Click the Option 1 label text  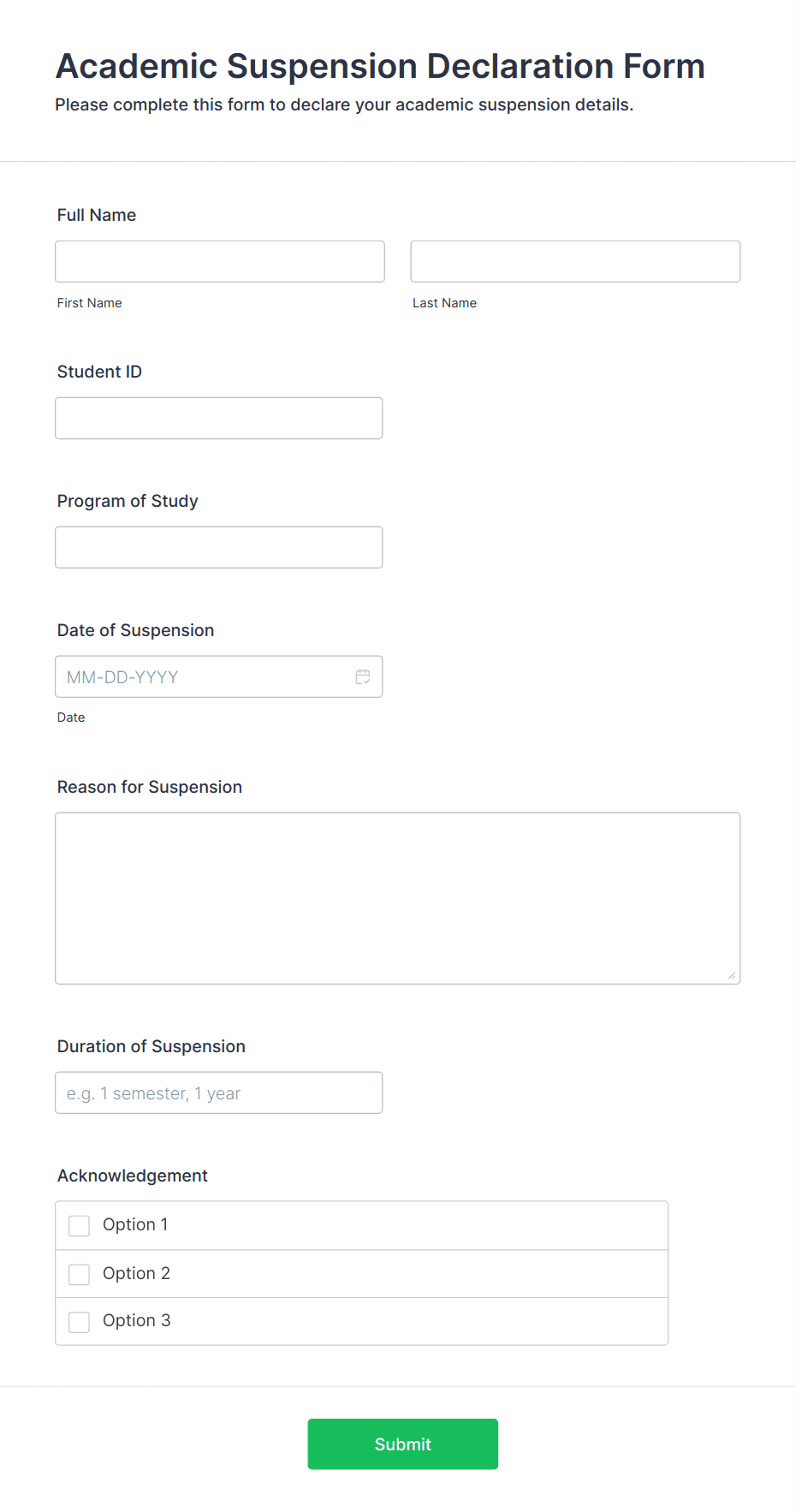click(x=135, y=1224)
